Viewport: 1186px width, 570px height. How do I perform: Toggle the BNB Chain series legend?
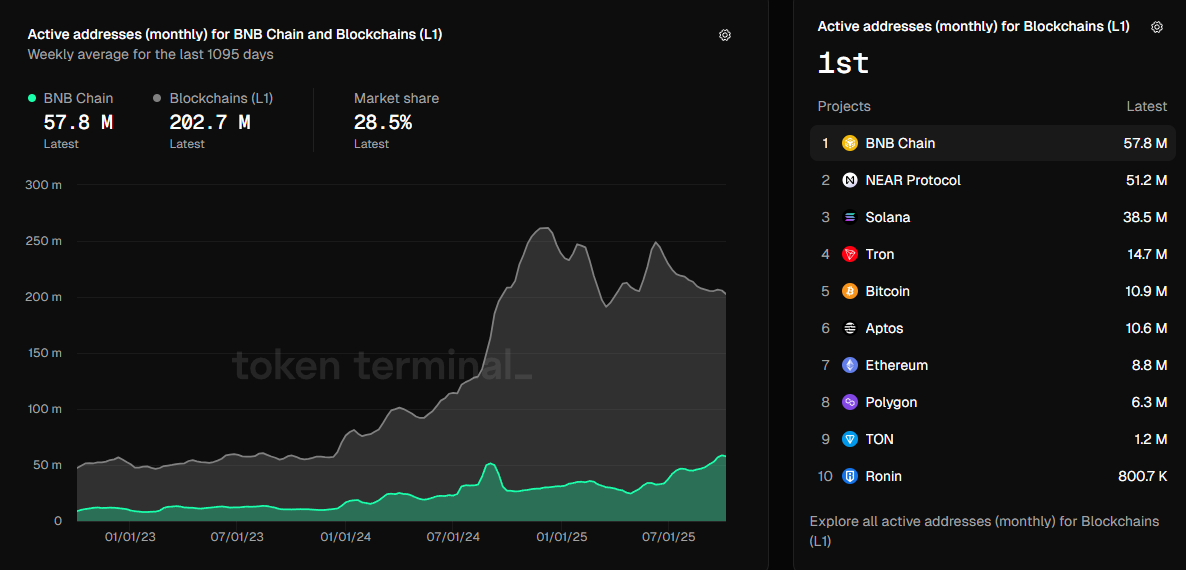point(78,98)
